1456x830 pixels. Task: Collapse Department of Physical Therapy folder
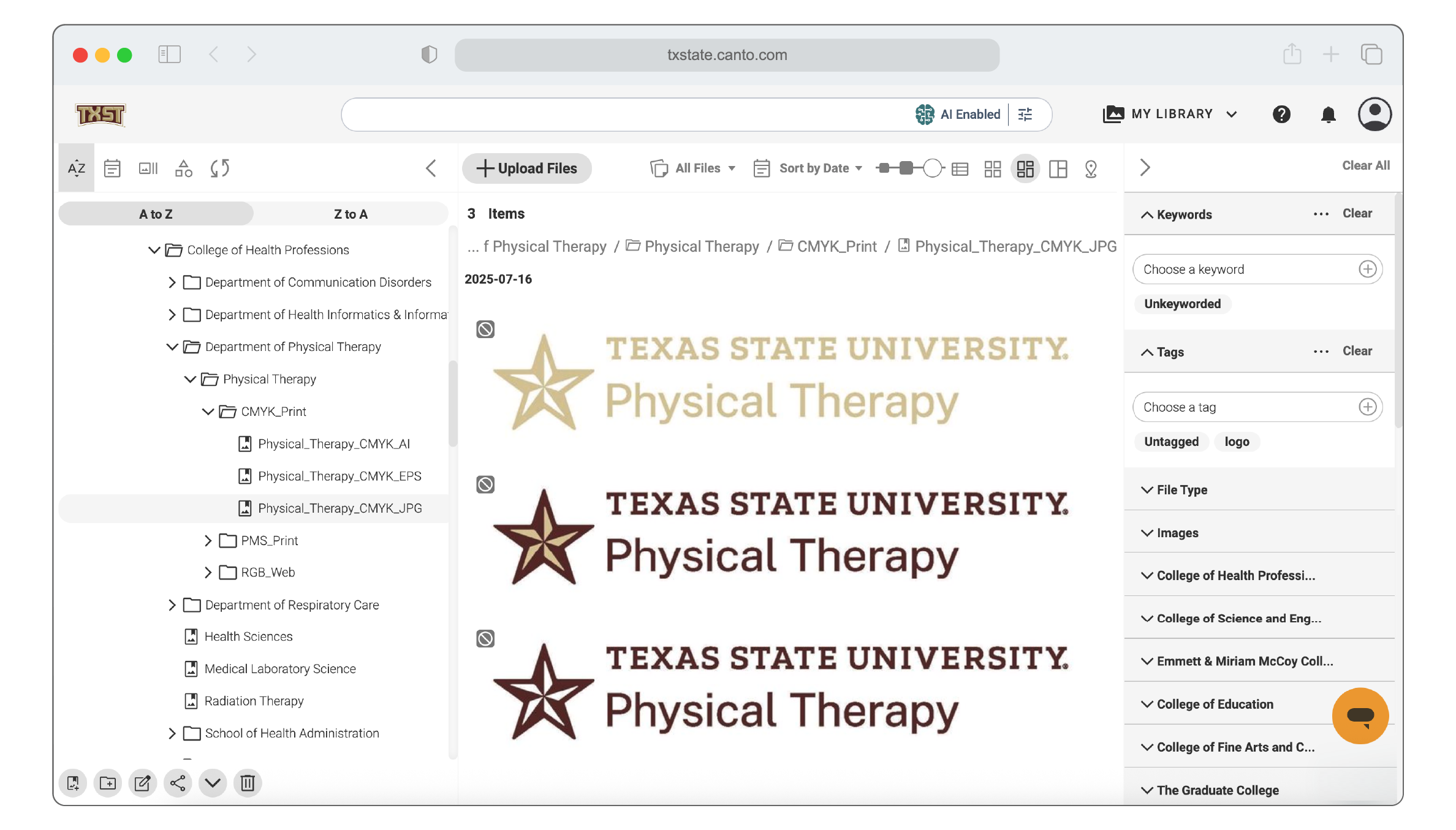point(172,347)
